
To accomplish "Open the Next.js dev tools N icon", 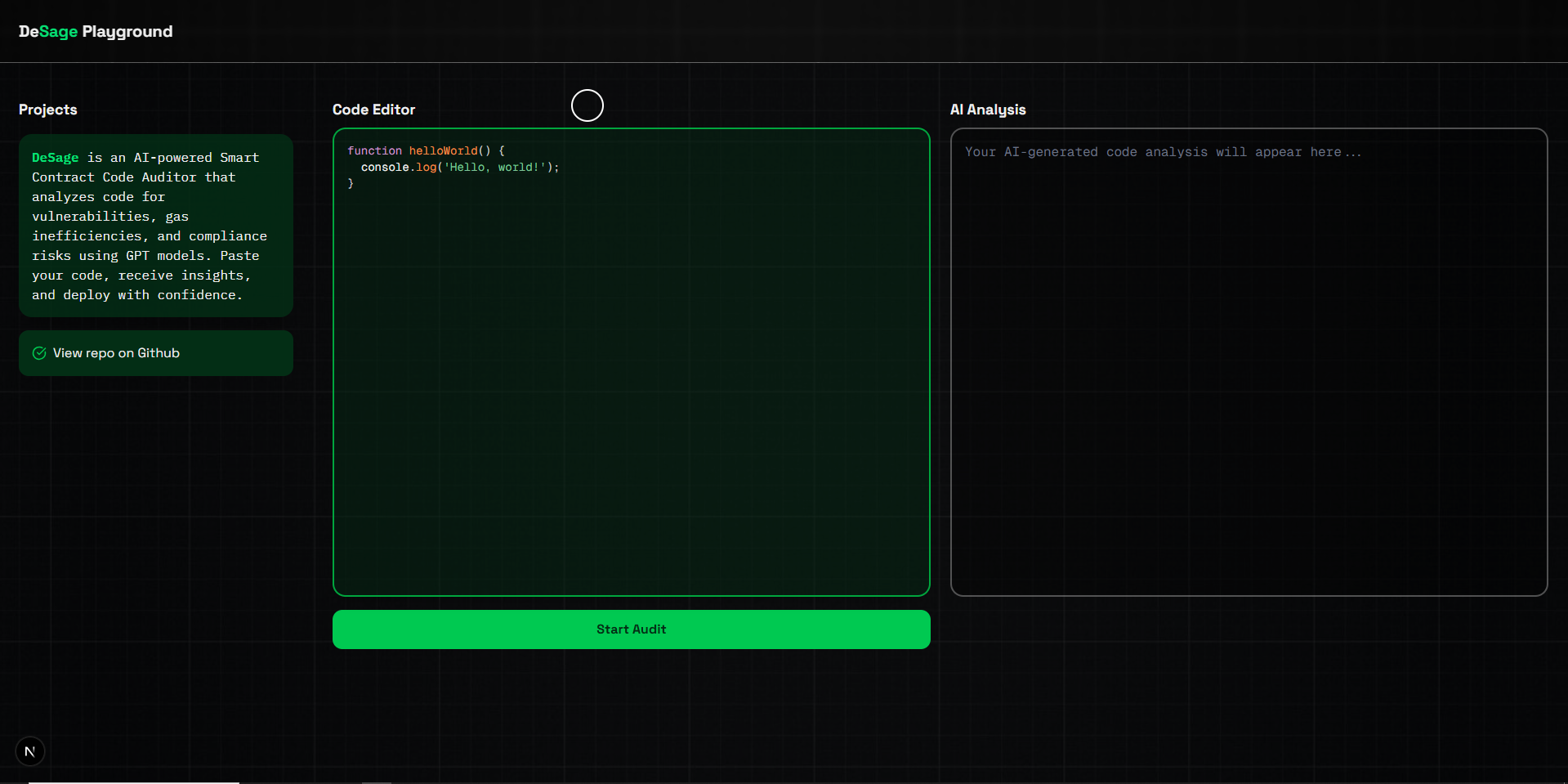I will 30,751.
